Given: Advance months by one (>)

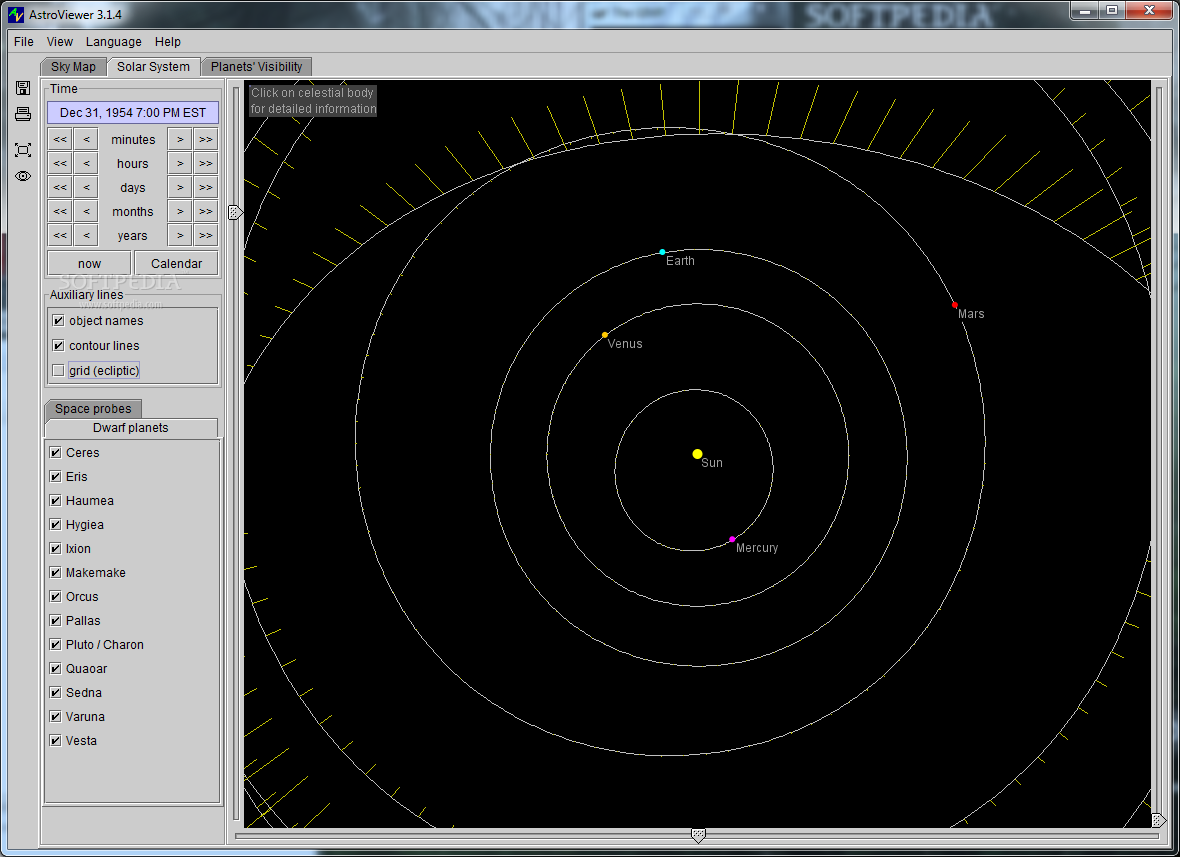Looking at the screenshot, I should 180,211.
